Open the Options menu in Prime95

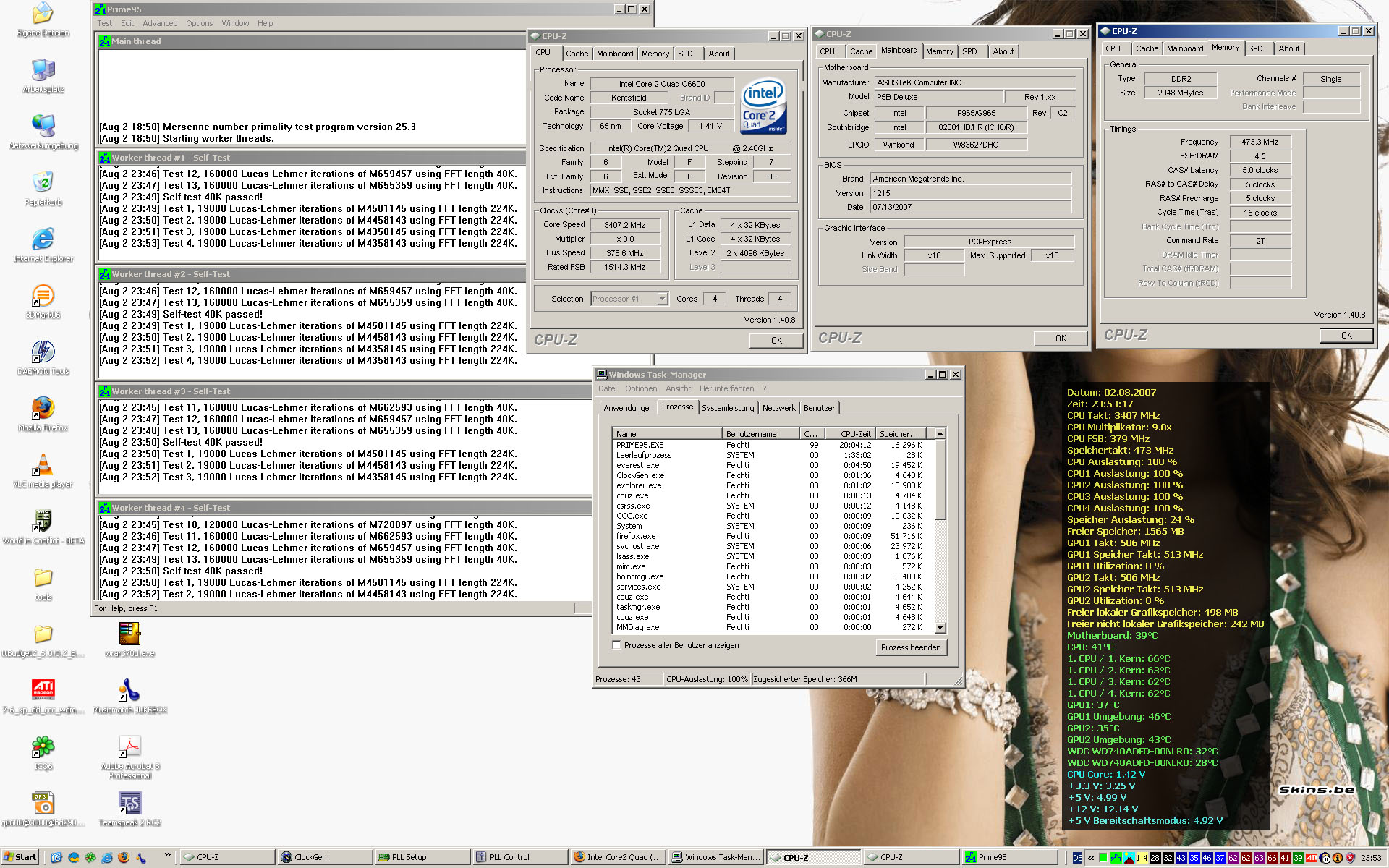[199, 23]
